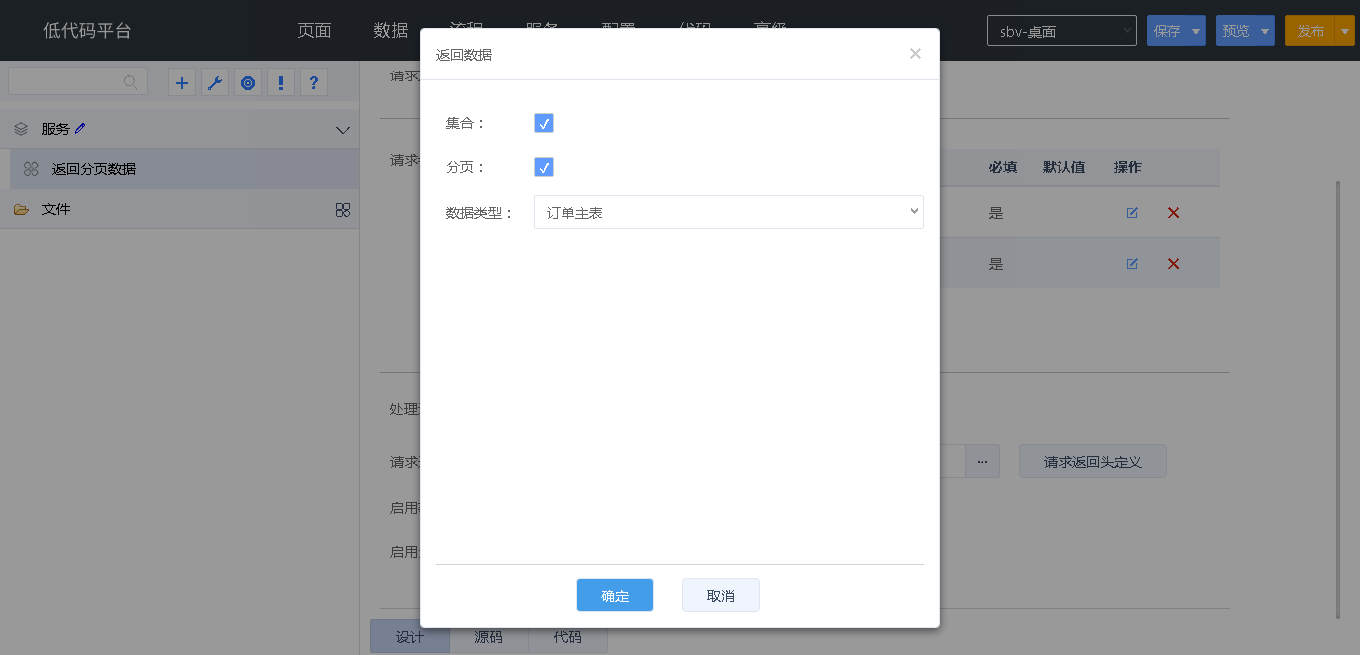The height and width of the screenshot is (655, 1360).
Task: Close the 返回数据 dialog with X
Action: tap(915, 54)
